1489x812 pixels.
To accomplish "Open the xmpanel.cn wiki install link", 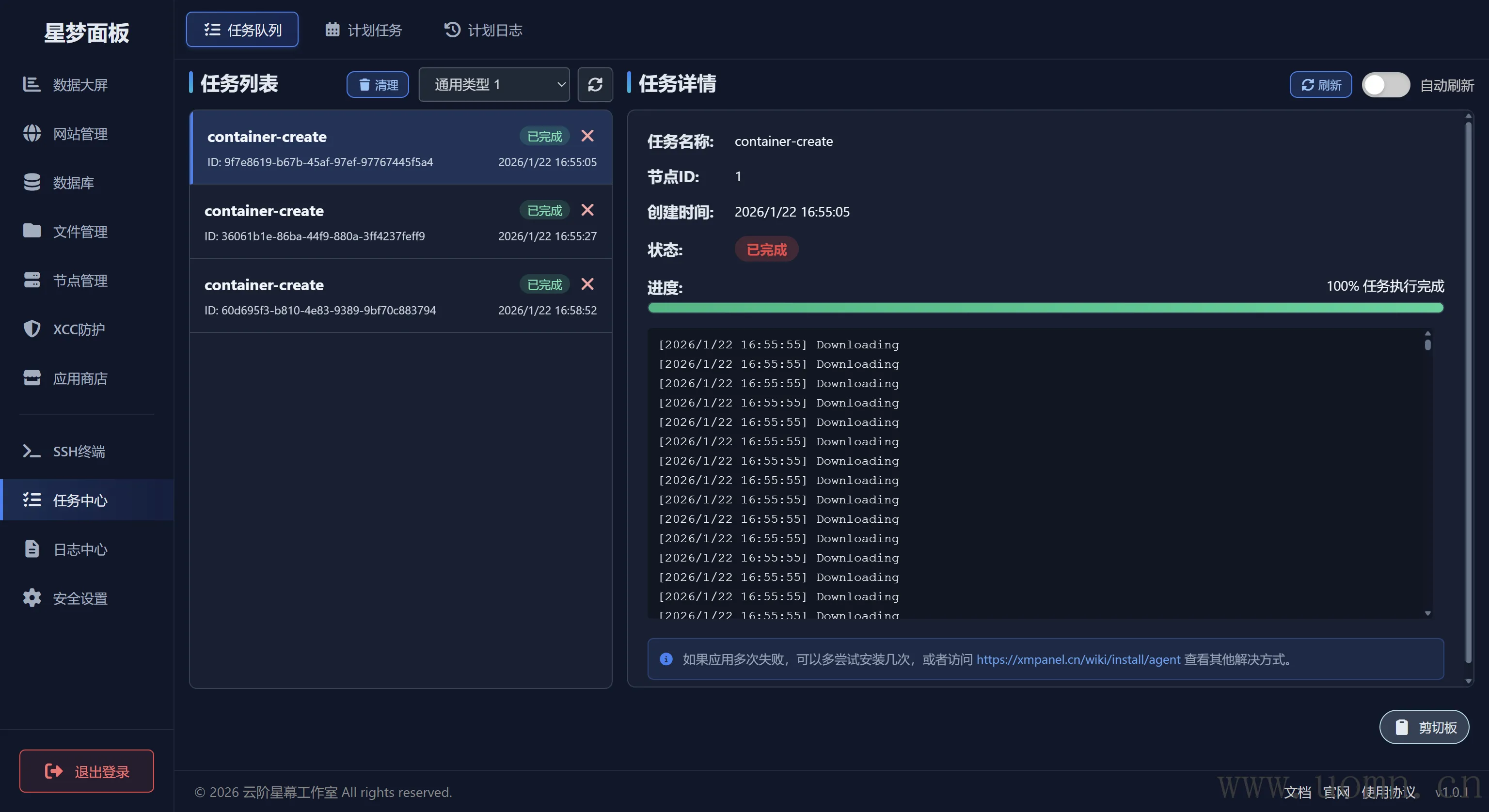I will pyautogui.click(x=1078, y=659).
